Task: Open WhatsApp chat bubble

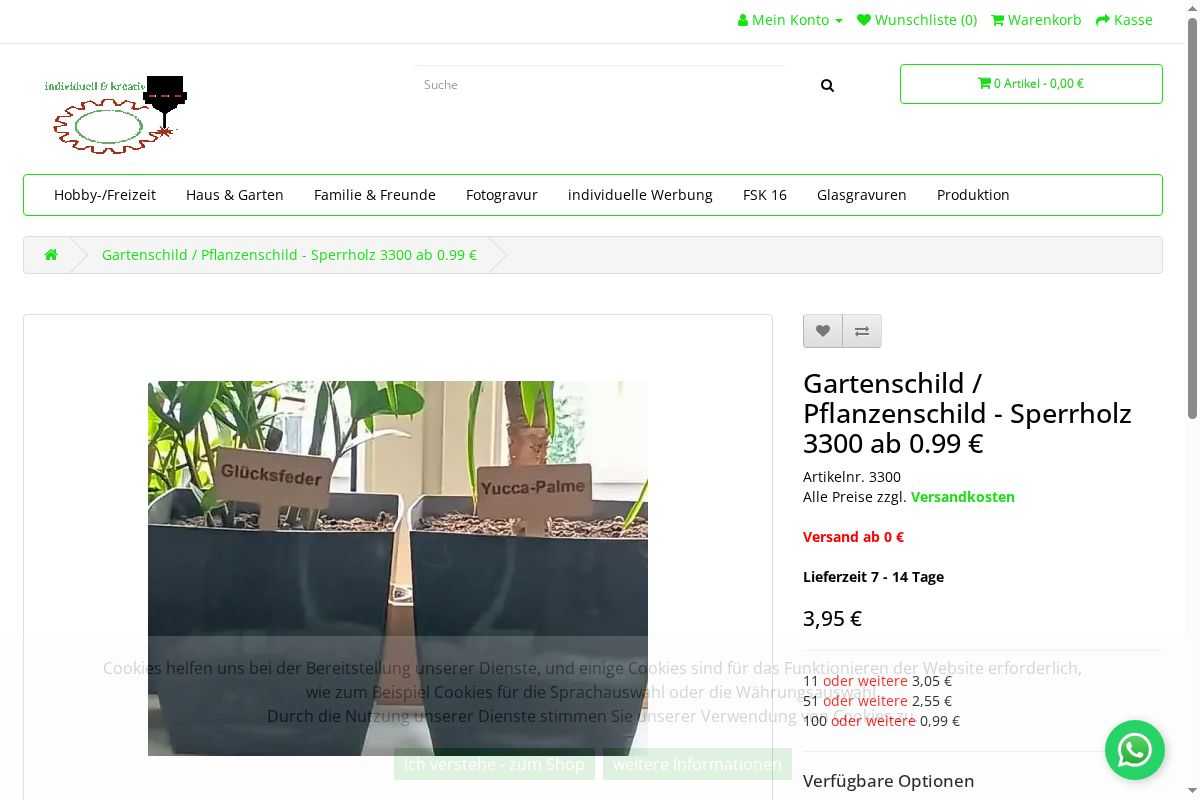Action: tap(1134, 750)
